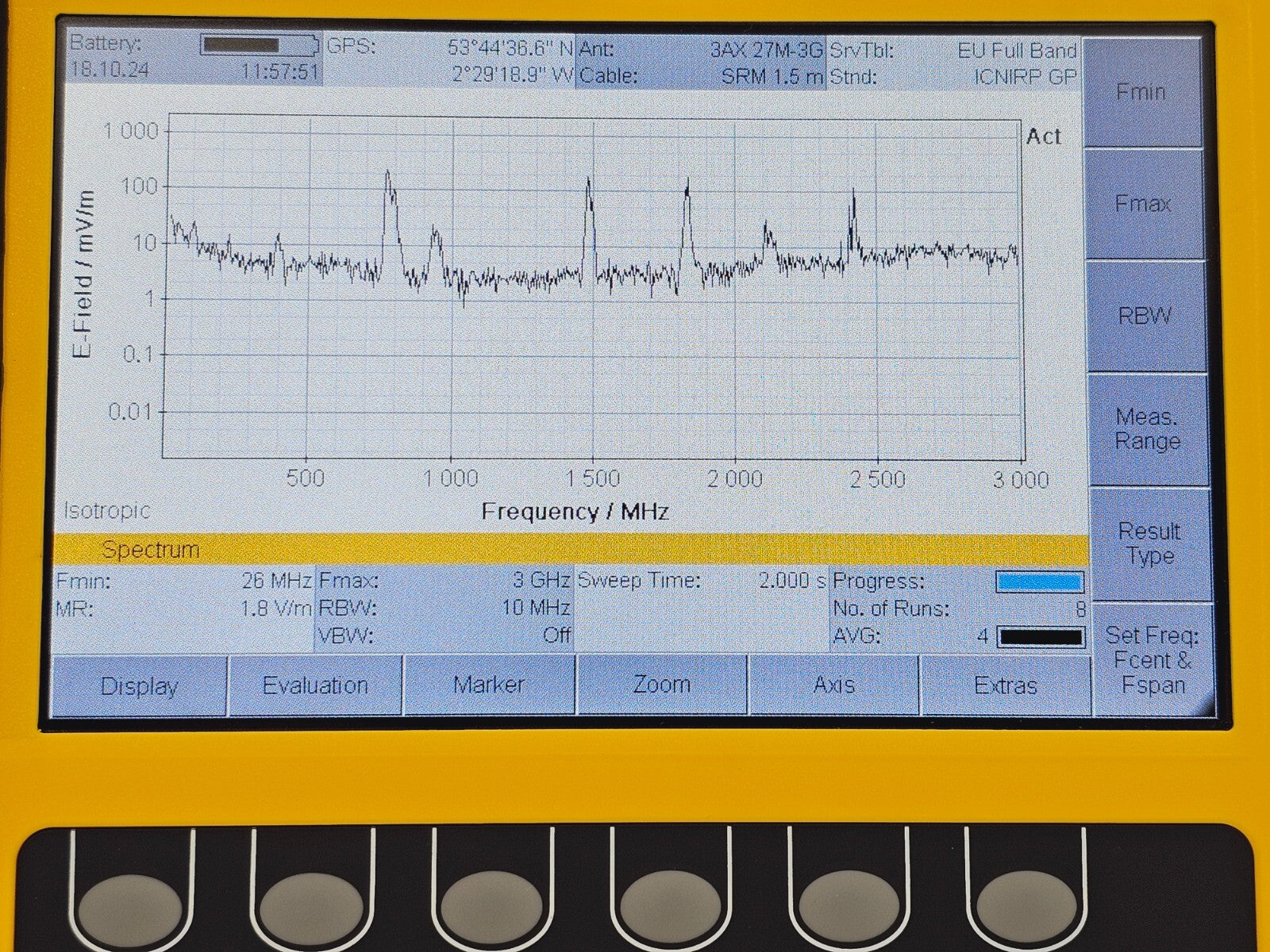
Task: Click the Sweep Time value 2.000 s
Action: coord(791,581)
